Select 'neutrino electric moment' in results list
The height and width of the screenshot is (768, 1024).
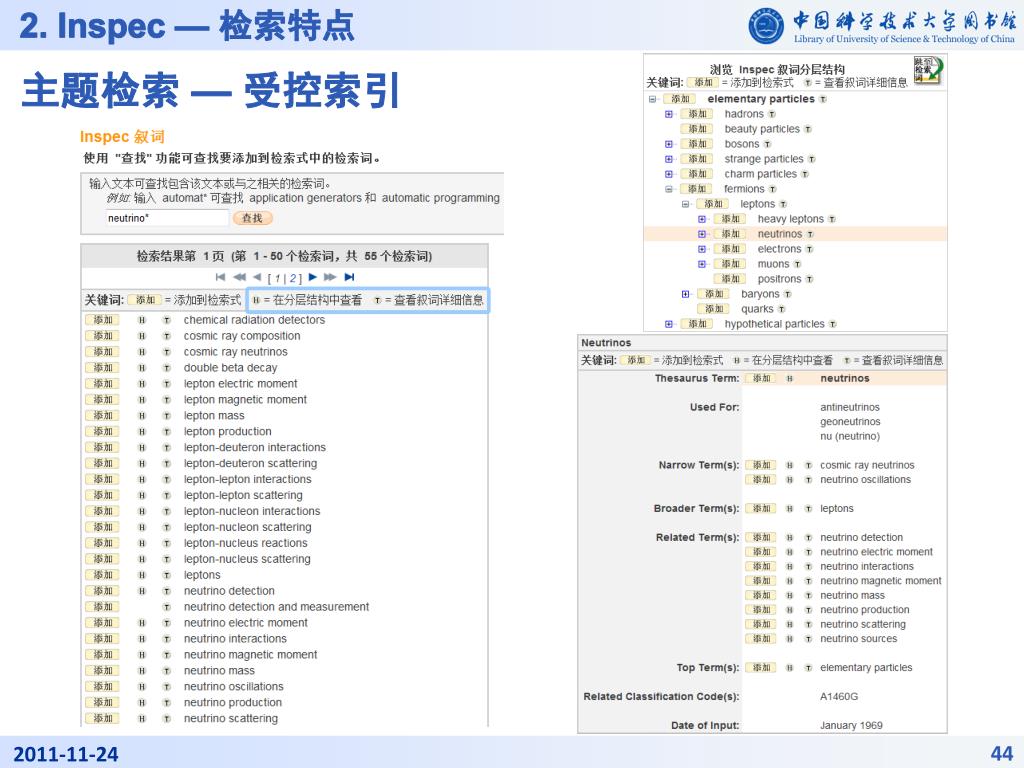click(x=246, y=623)
